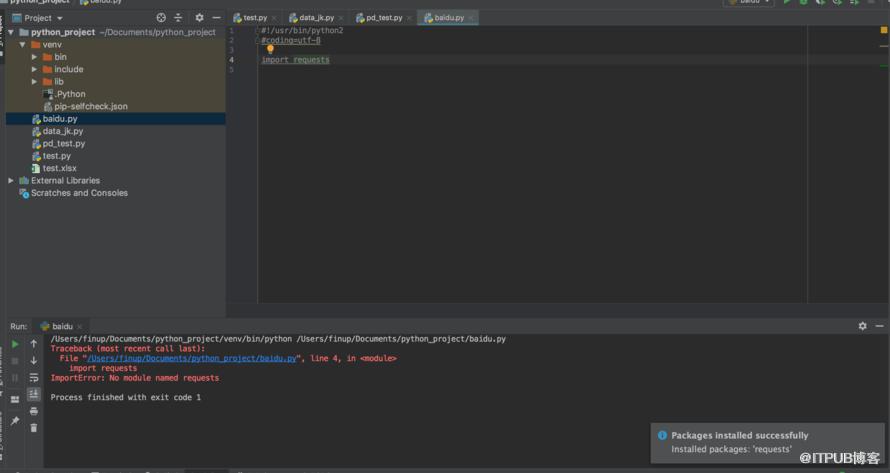Click the yellow inspection indicator in editor corner
Screen dimensions: 890x473
click(884, 30)
